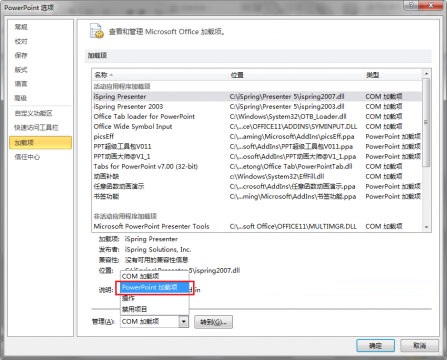The image size is (447, 360).
Task: Open the 语言 options category
Action: click(21, 84)
